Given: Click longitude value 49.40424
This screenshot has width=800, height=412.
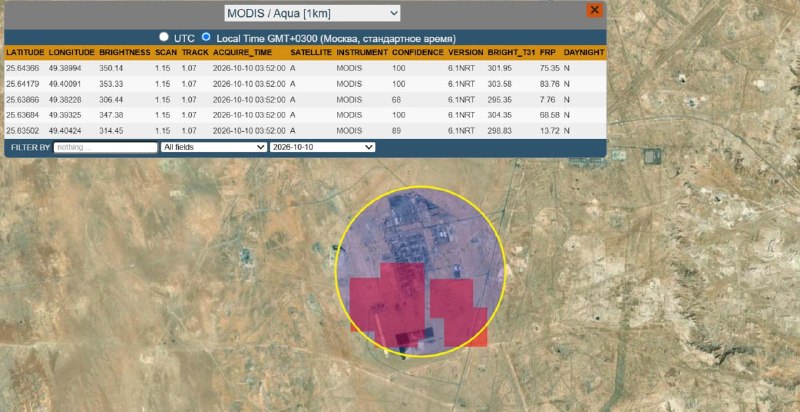Looking at the screenshot, I should pos(65,131).
